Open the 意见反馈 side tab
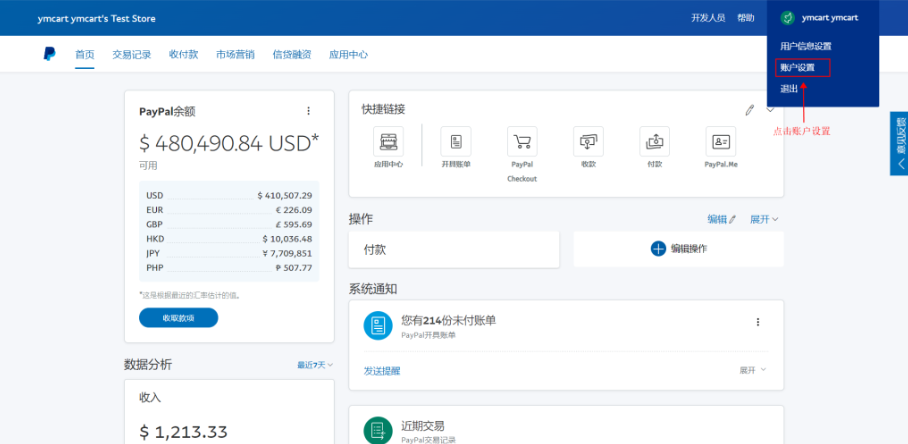The height and width of the screenshot is (444, 908). (x=899, y=144)
